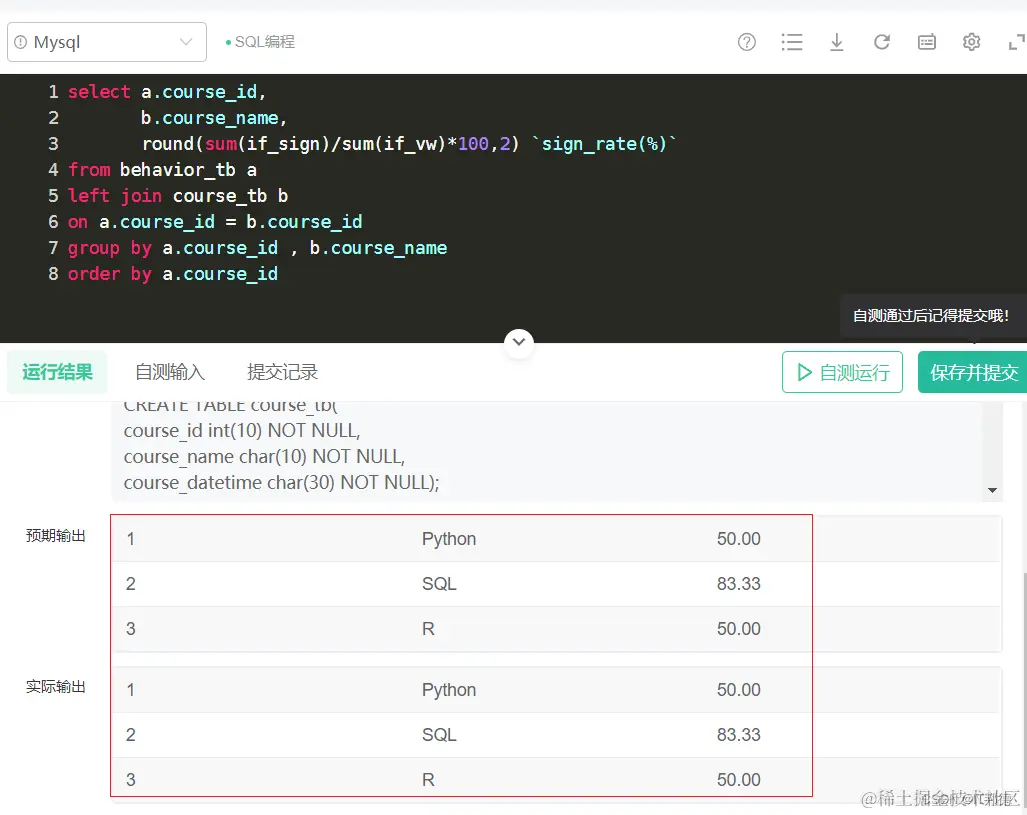The width and height of the screenshot is (1027, 815).
Task: Click the 预期输出 label
Action: coord(56,536)
